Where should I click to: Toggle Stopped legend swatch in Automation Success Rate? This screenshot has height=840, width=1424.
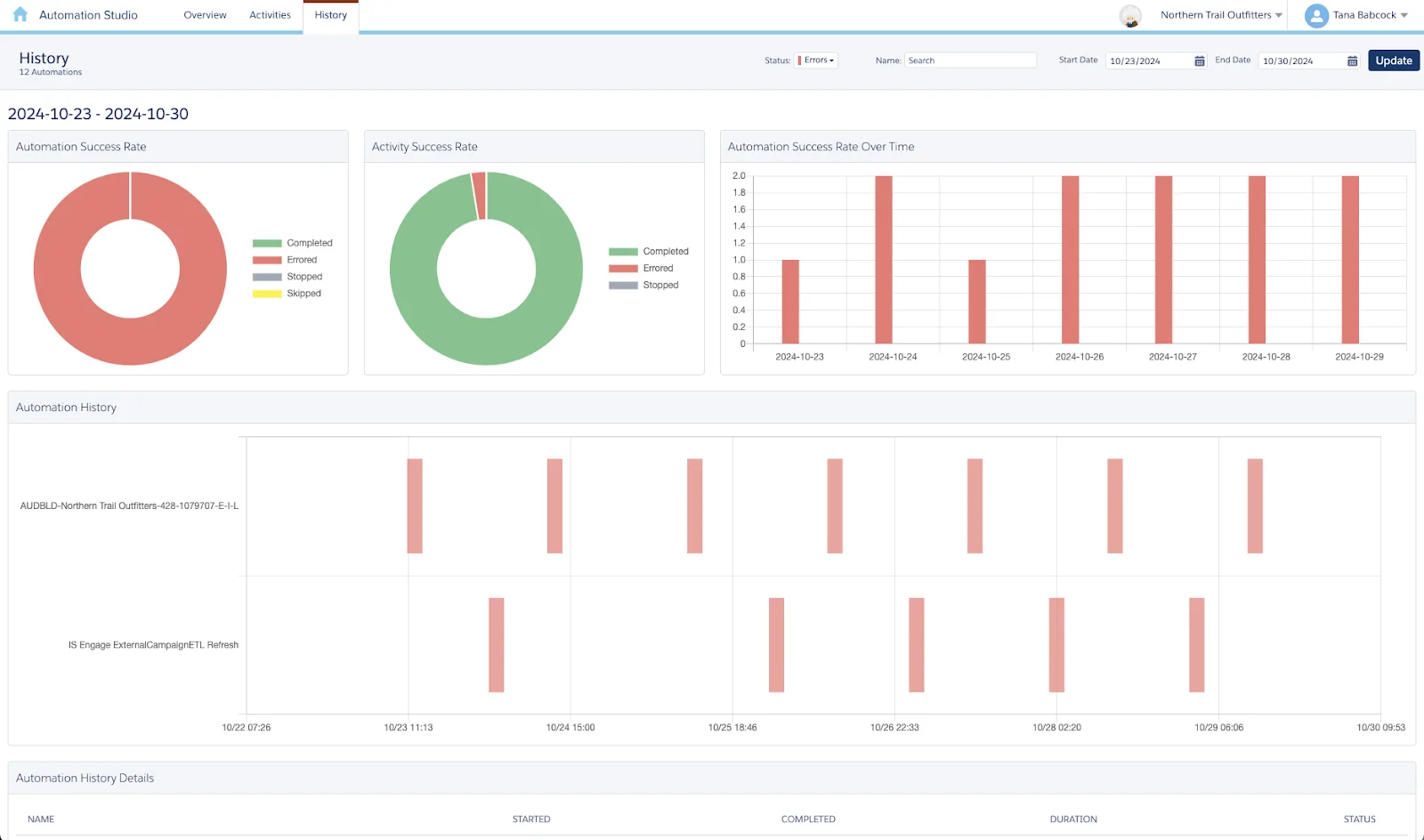tap(267, 277)
